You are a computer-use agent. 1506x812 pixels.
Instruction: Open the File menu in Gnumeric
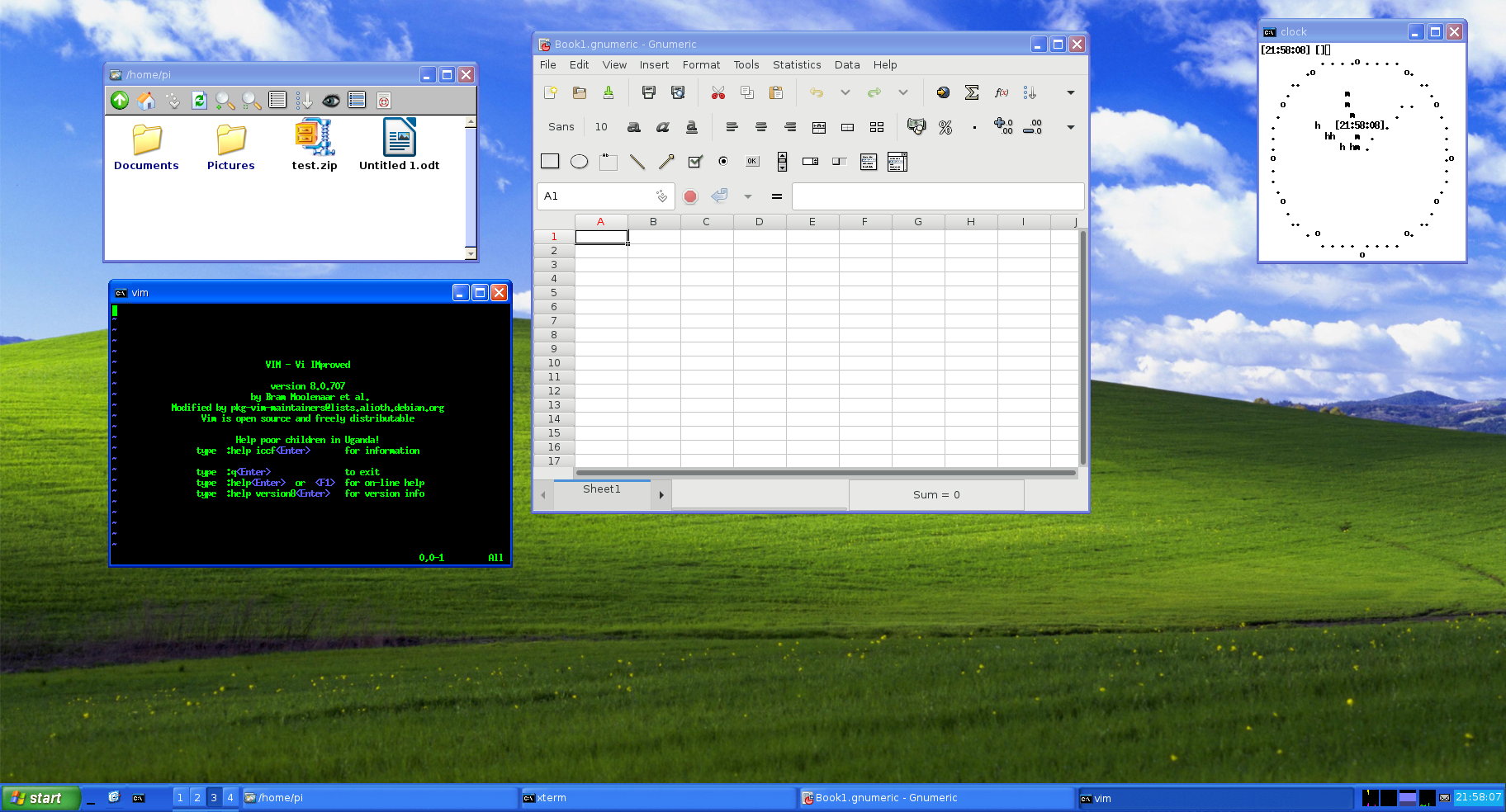point(548,64)
